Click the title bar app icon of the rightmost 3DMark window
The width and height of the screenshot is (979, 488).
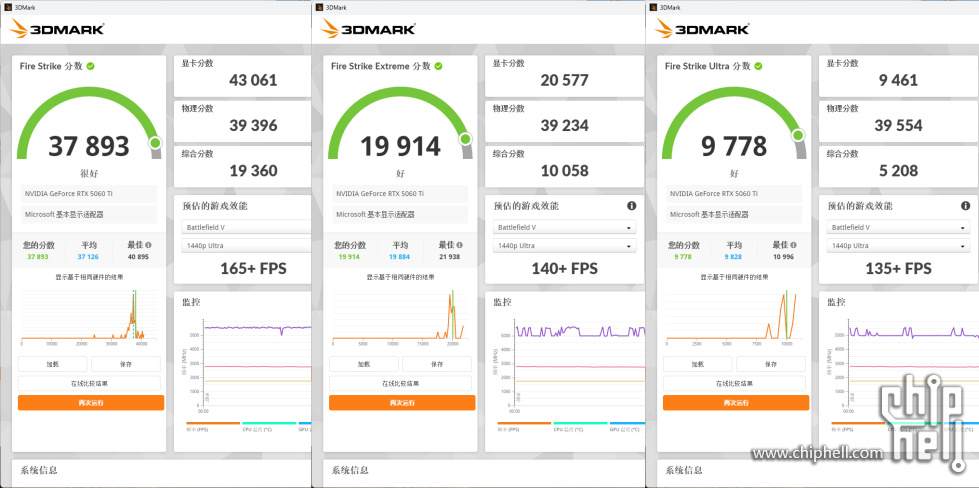tap(652, 7)
